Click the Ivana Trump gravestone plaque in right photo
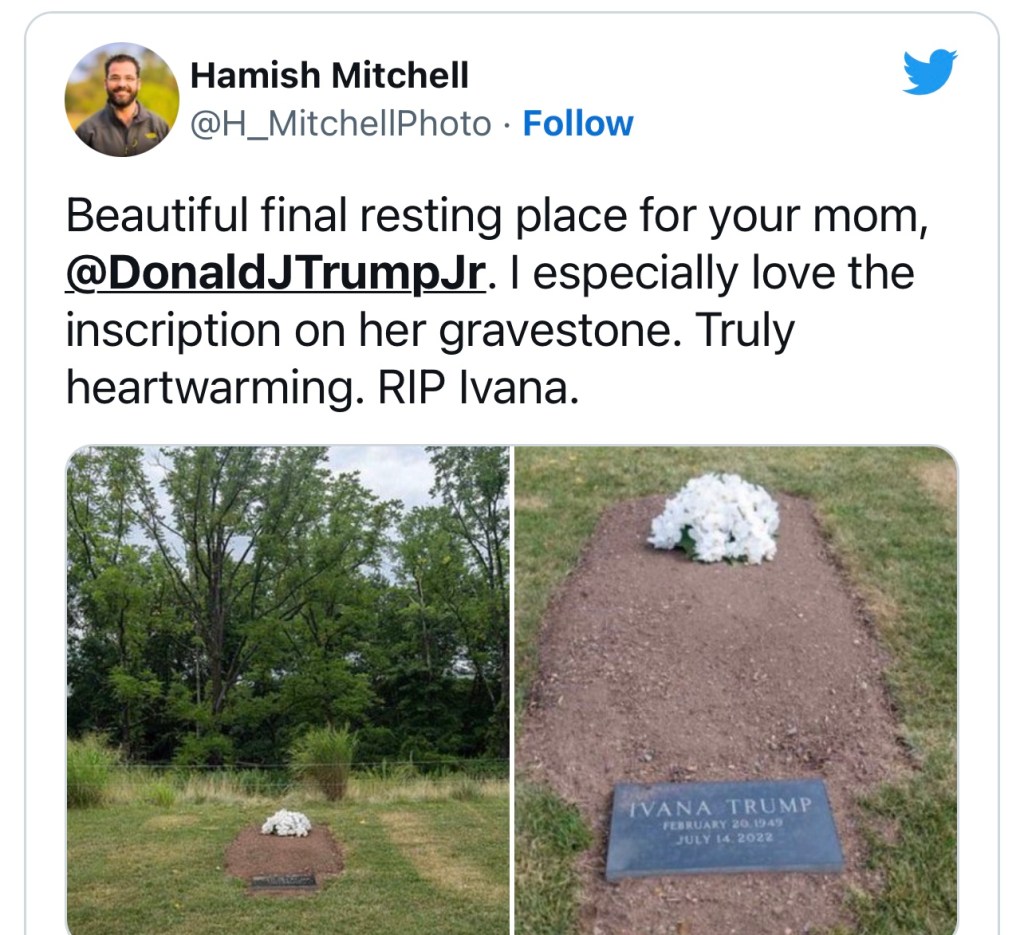This screenshot has width=1024, height=935. (x=724, y=829)
